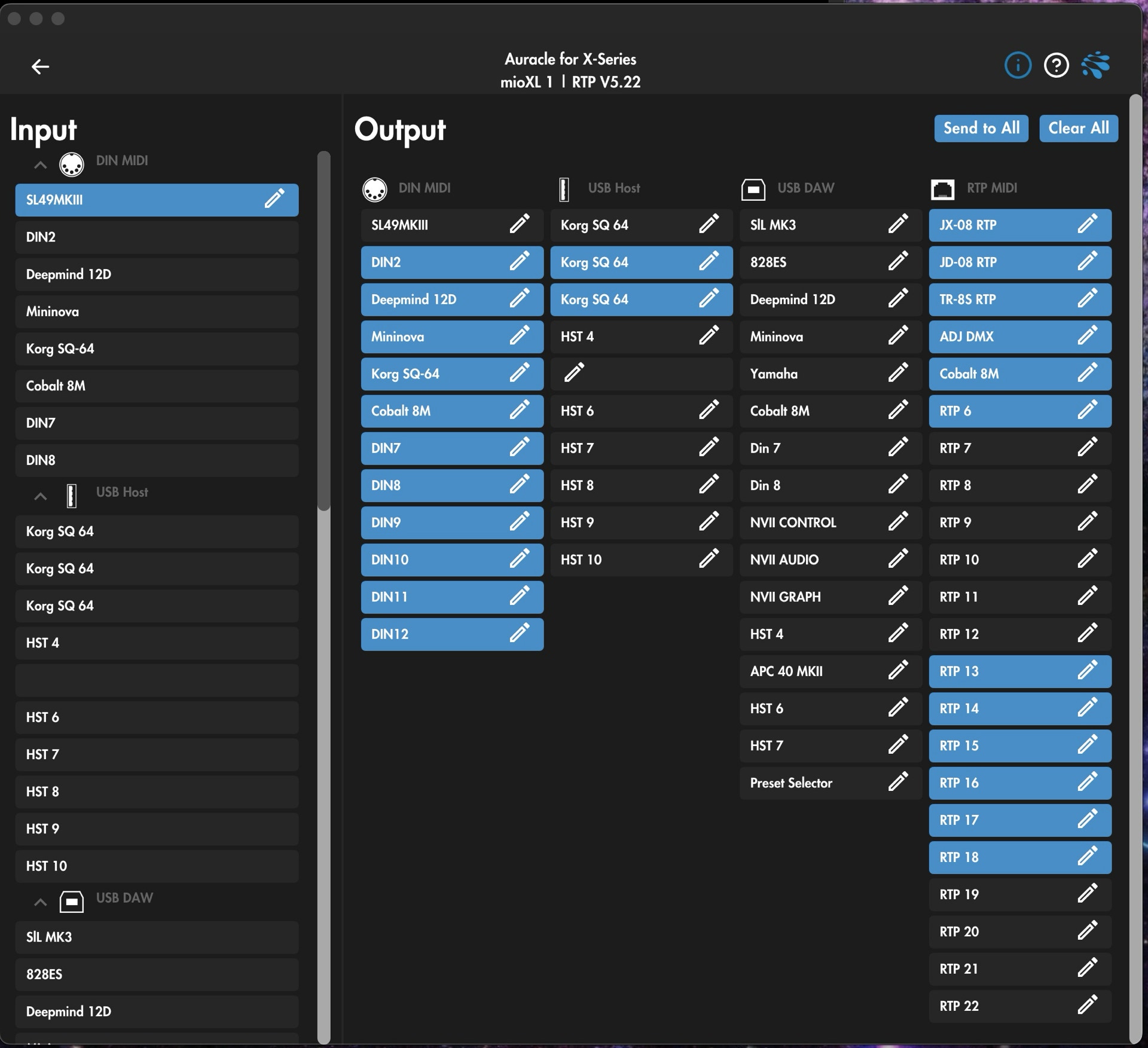The height and width of the screenshot is (1048, 1148).
Task: Edit NVII CONTROL output pencil icon
Action: tap(898, 521)
